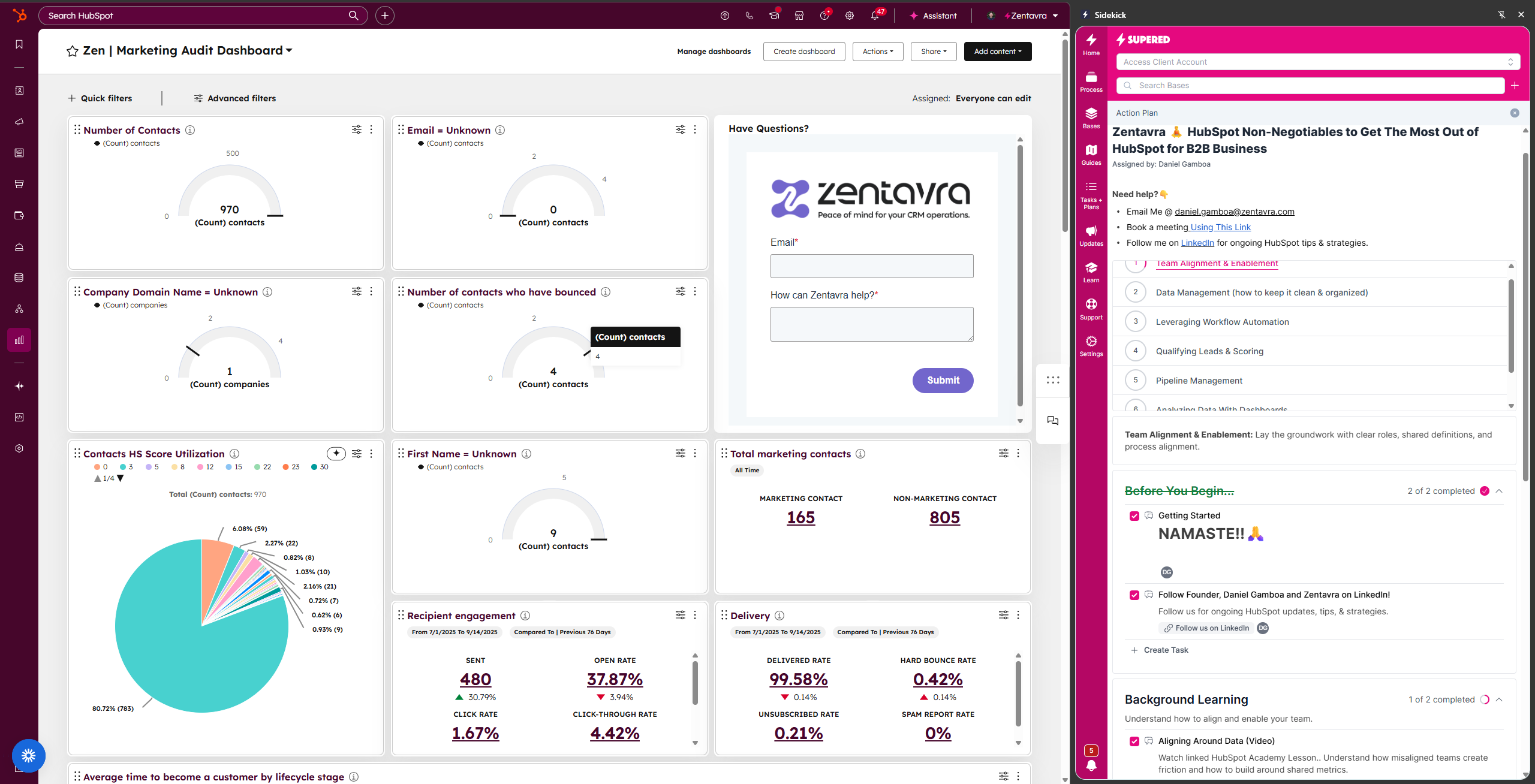Click the Submit button
Viewport: 1535px width, 784px height.
(x=943, y=381)
